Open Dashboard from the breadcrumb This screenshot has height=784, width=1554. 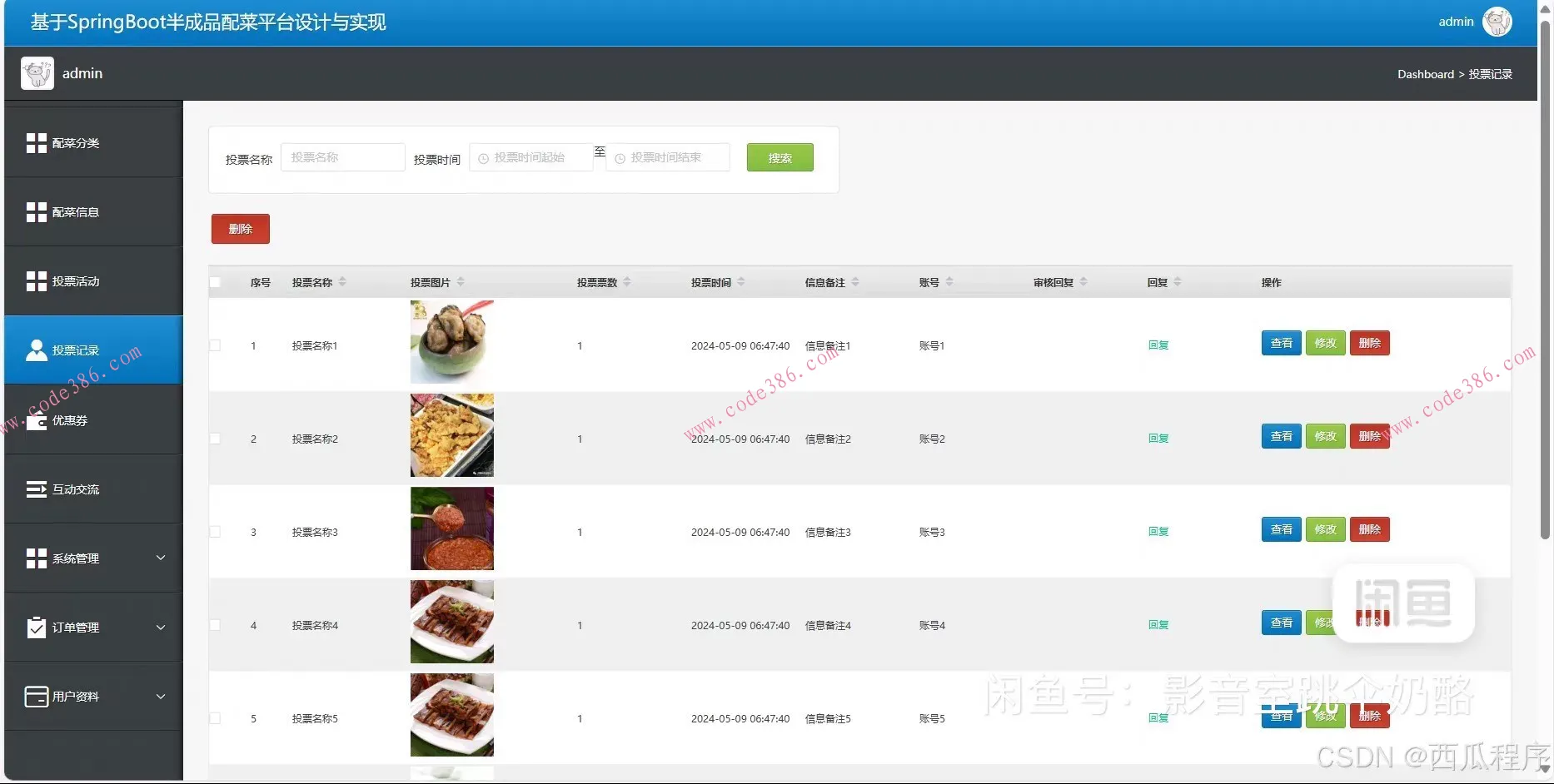(1425, 74)
